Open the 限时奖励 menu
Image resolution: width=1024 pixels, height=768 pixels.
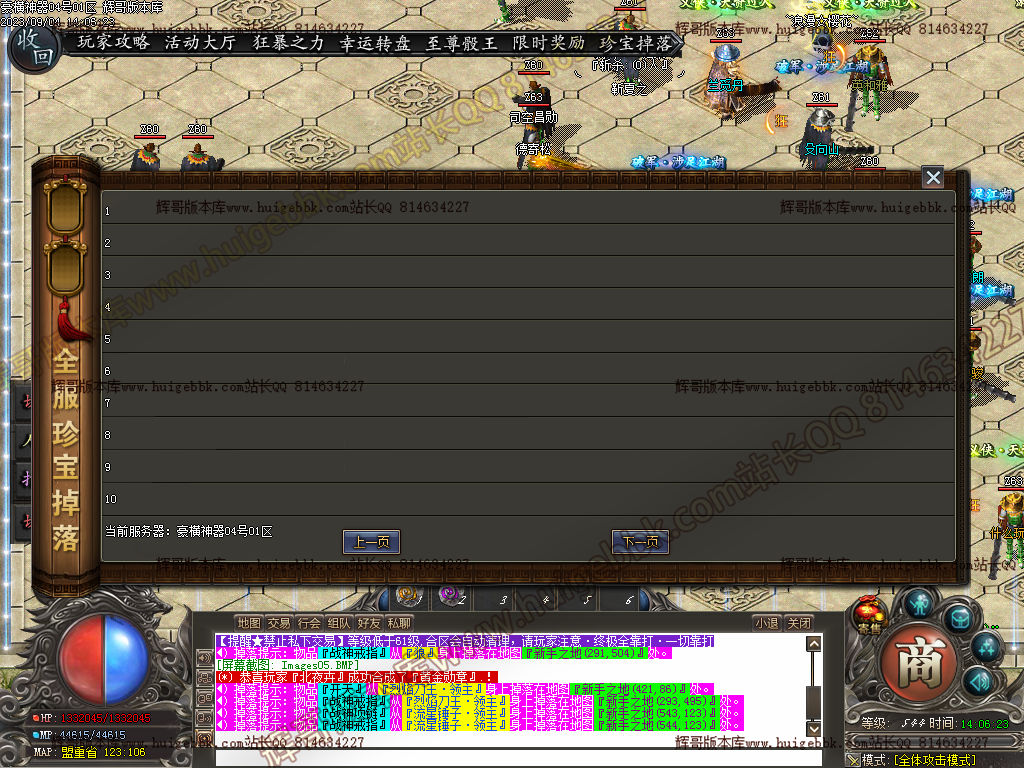point(549,43)
